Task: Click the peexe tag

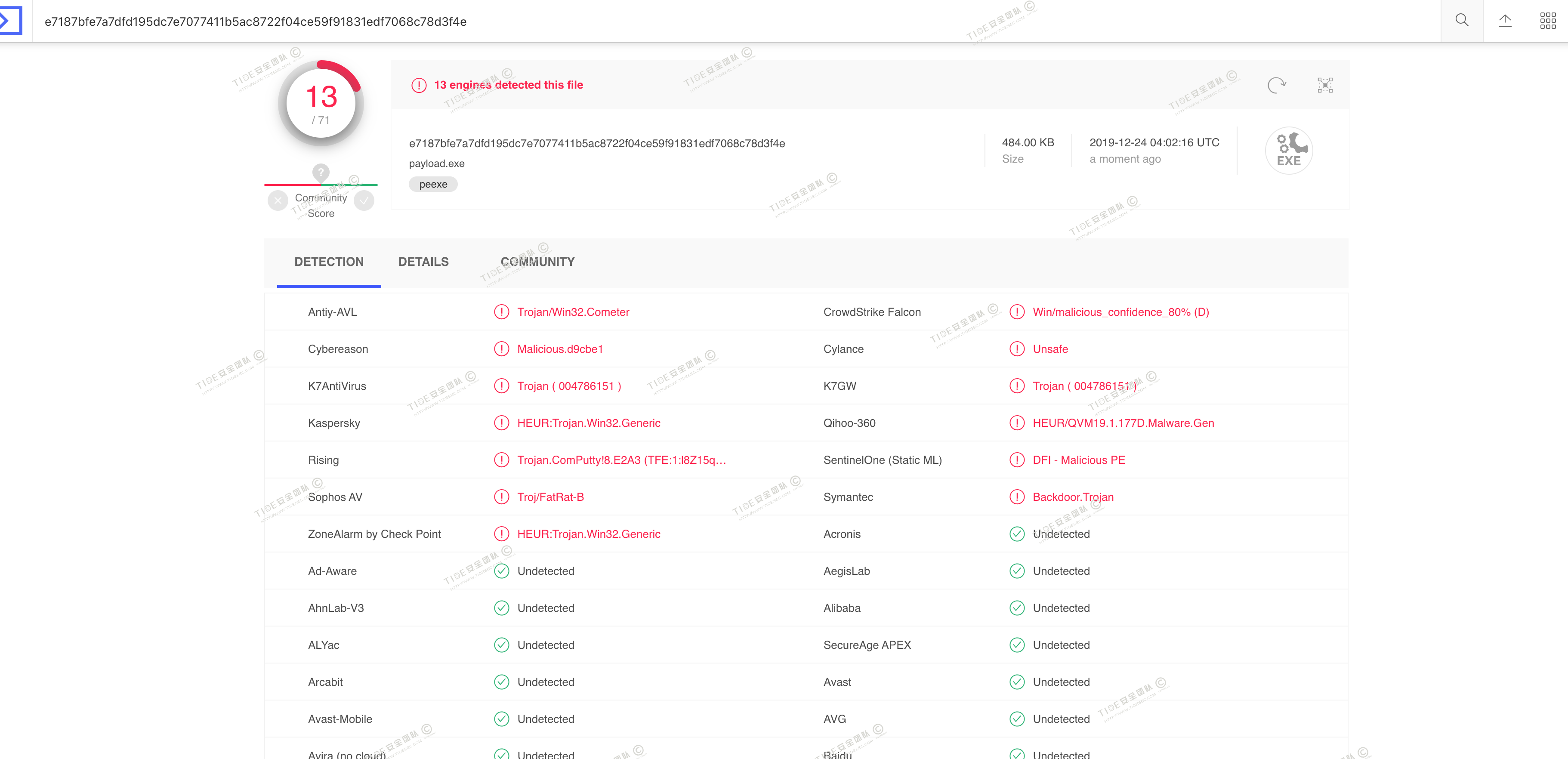Action: tap(433, 185)
